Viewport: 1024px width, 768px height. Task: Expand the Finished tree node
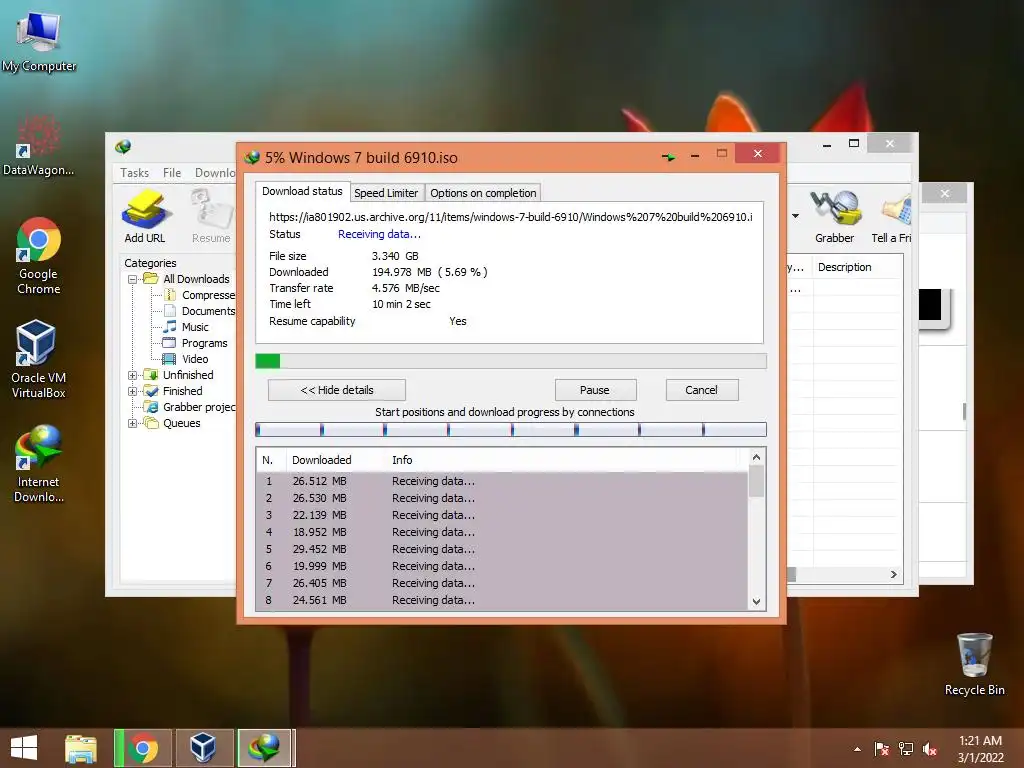(x=133, y=391)
